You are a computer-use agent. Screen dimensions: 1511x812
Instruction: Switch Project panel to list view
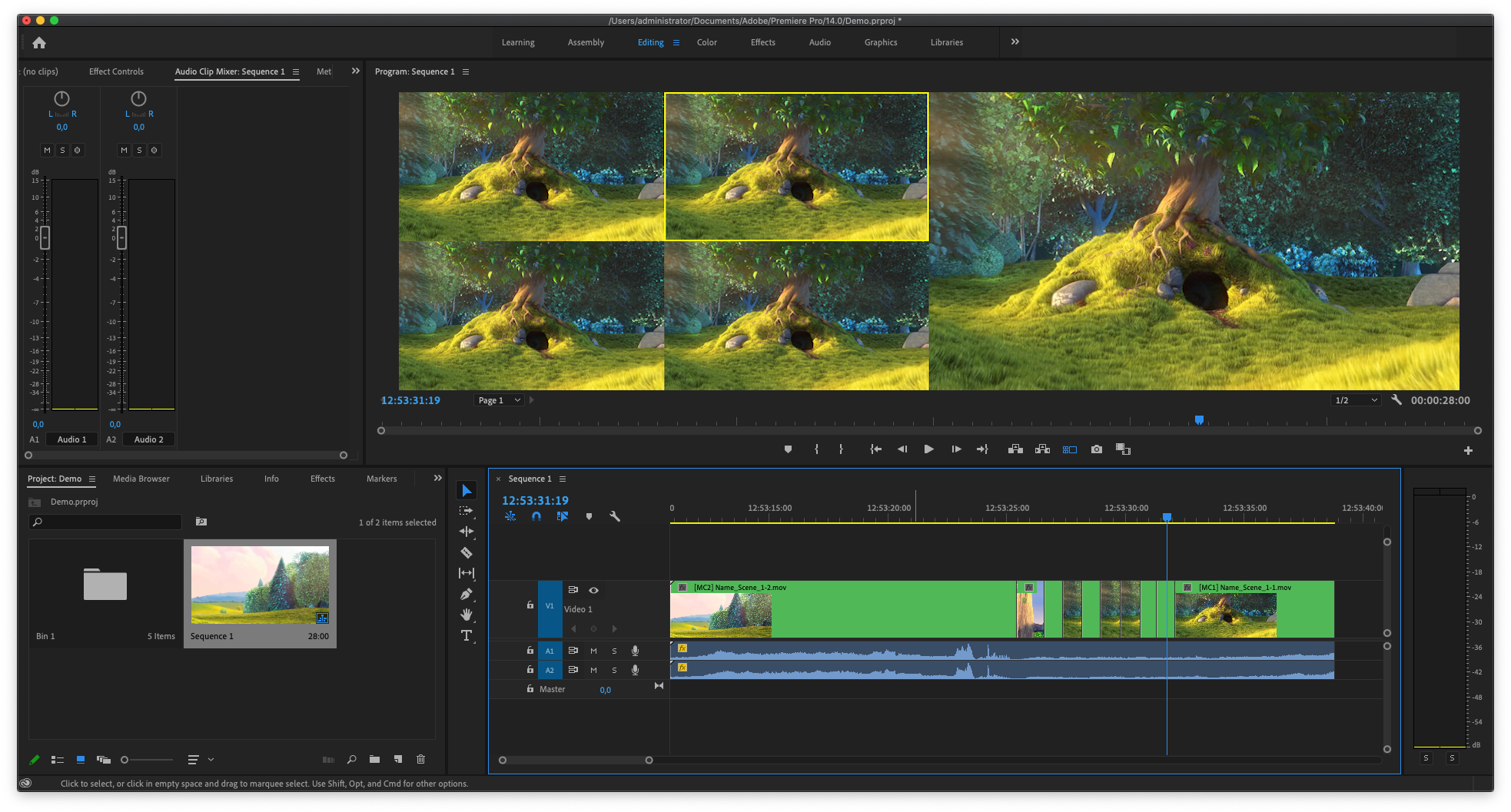58,760
